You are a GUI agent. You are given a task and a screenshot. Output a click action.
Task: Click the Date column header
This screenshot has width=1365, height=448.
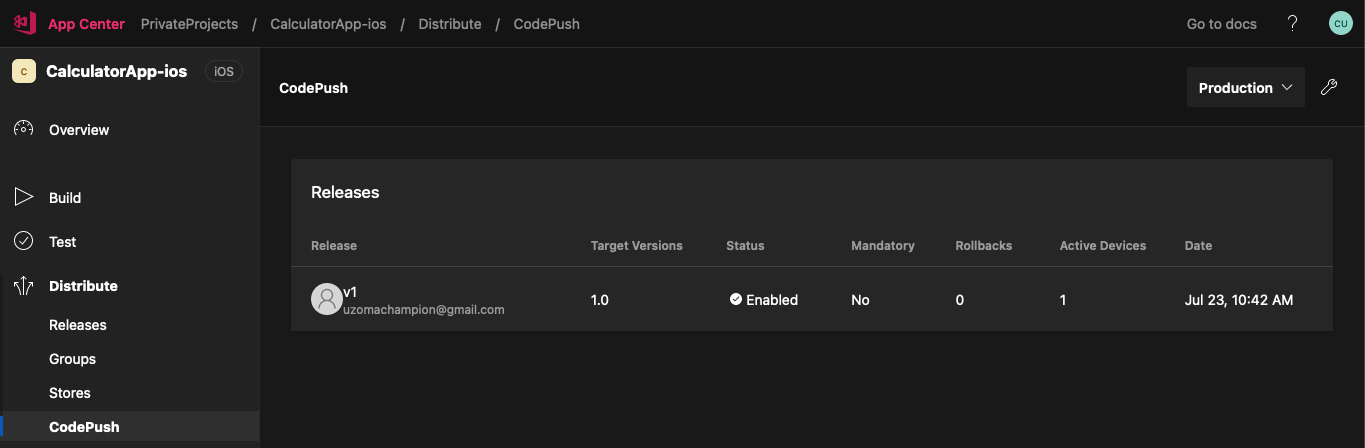pyautogui.click(x=1198, y=246)
